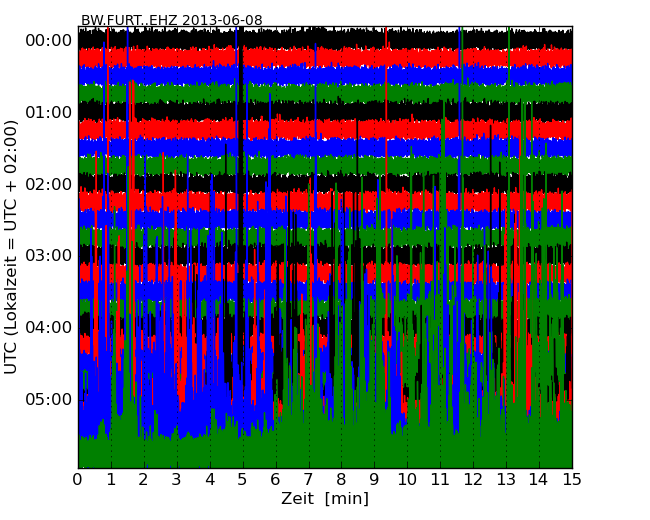
Task: Click the 02:00 time label
Action: point(49,184)
